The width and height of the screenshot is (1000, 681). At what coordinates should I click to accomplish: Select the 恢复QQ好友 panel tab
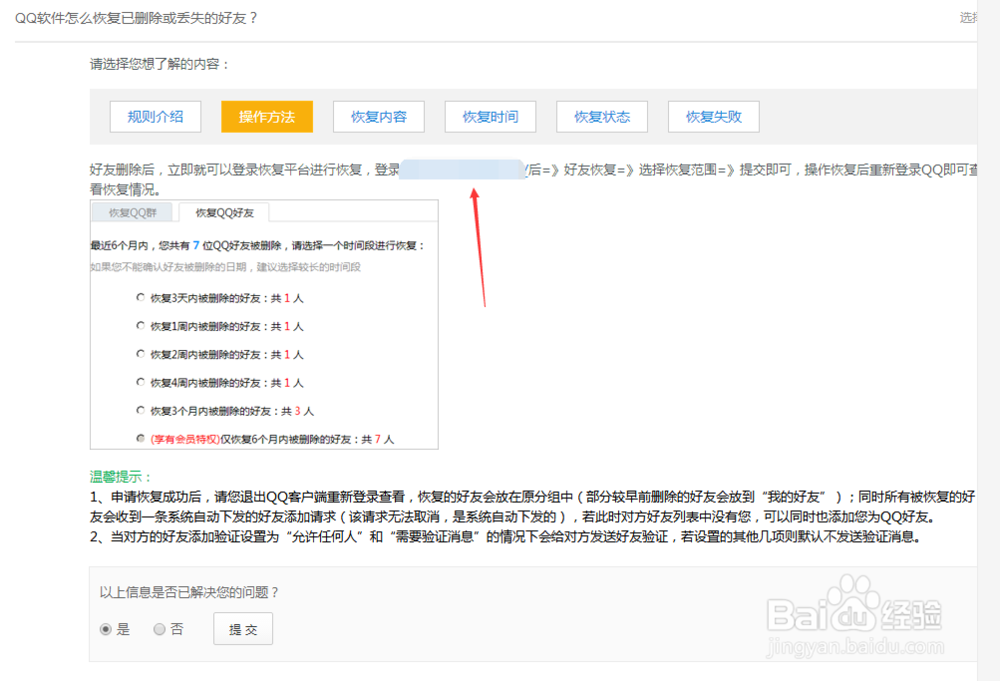[x=224, y=212]
